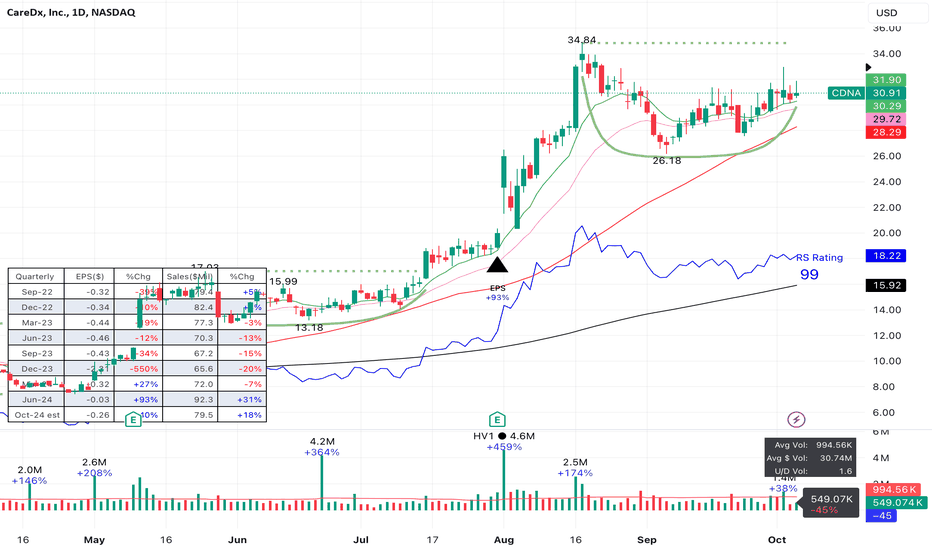Click the blue -45 volume axis label

click(x=881, y=516)
